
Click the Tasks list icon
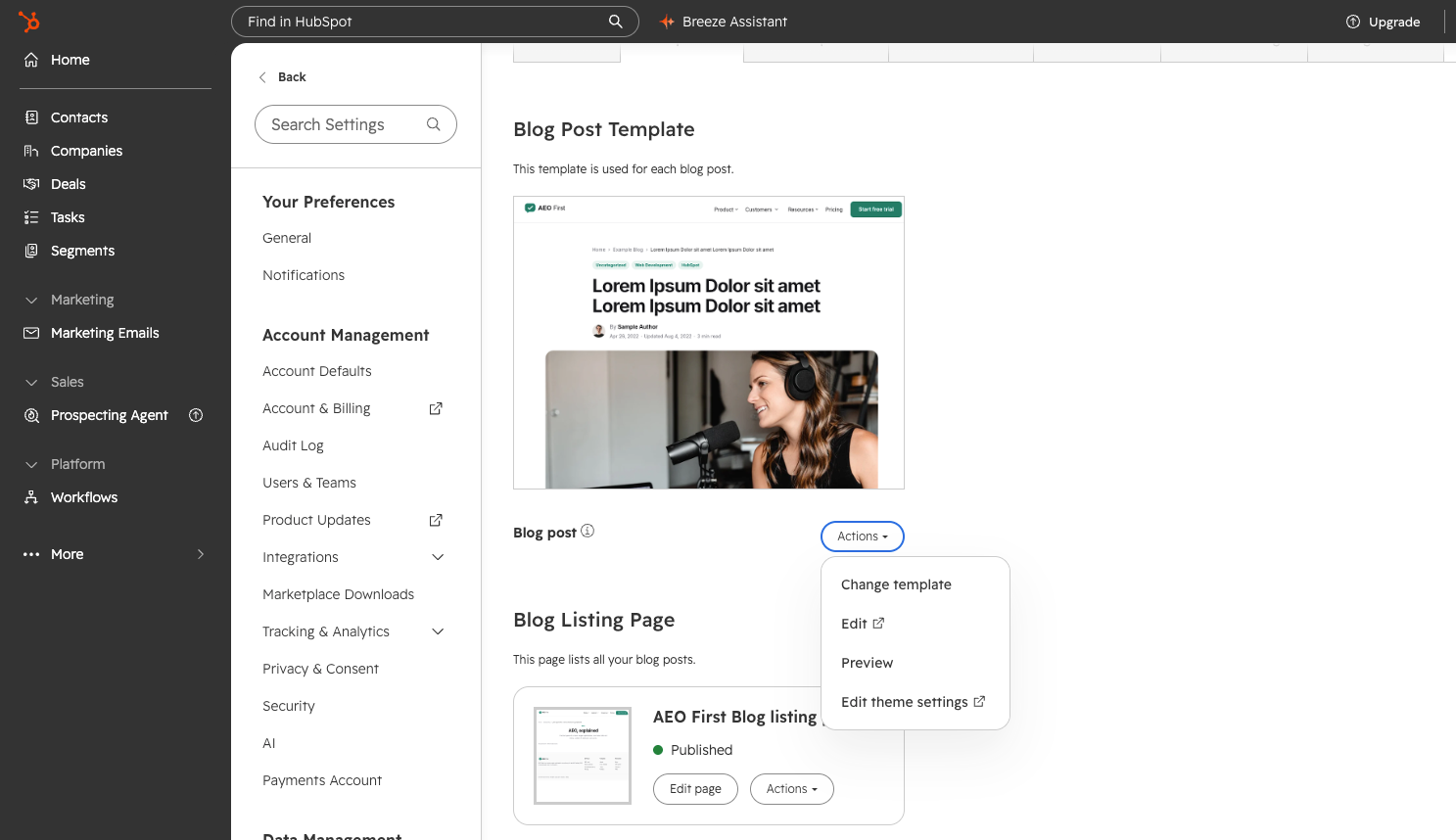pos(31,217)
